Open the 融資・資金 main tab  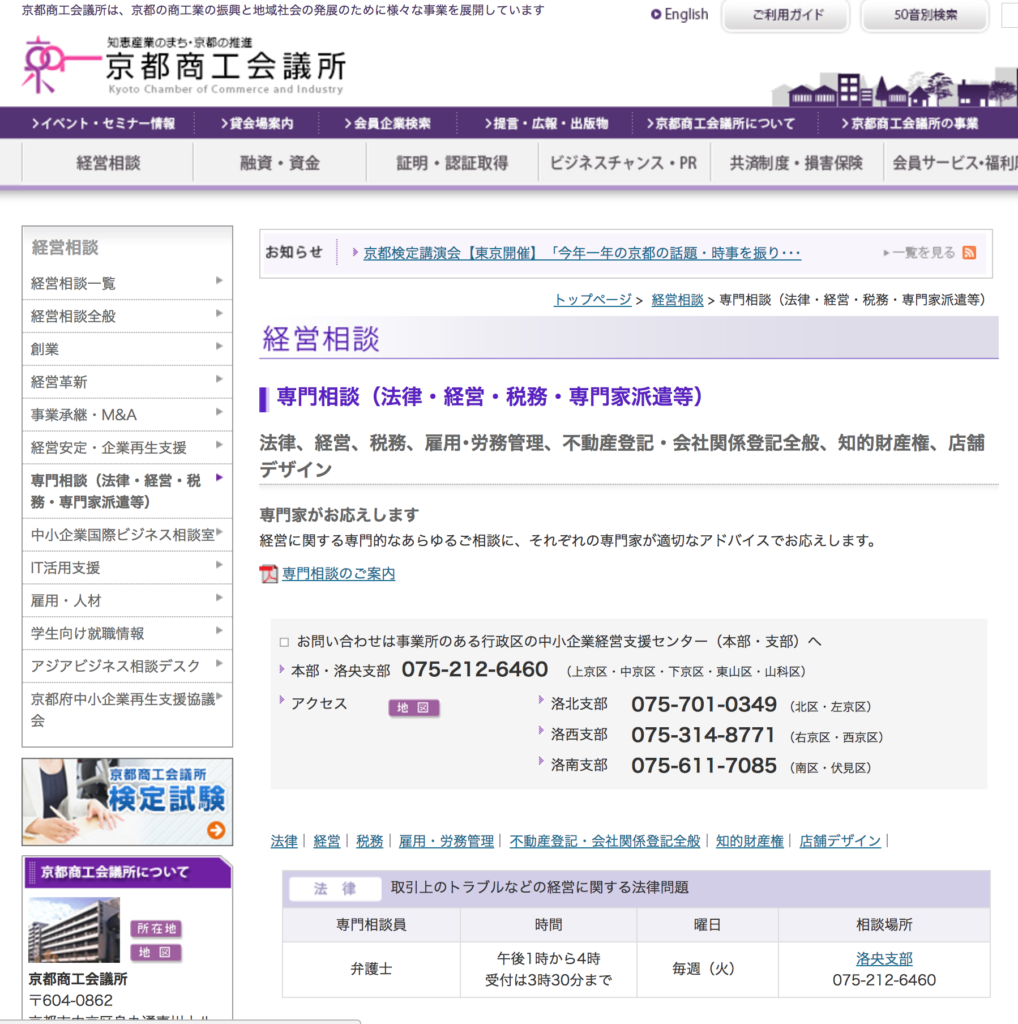tap(280, 163)
